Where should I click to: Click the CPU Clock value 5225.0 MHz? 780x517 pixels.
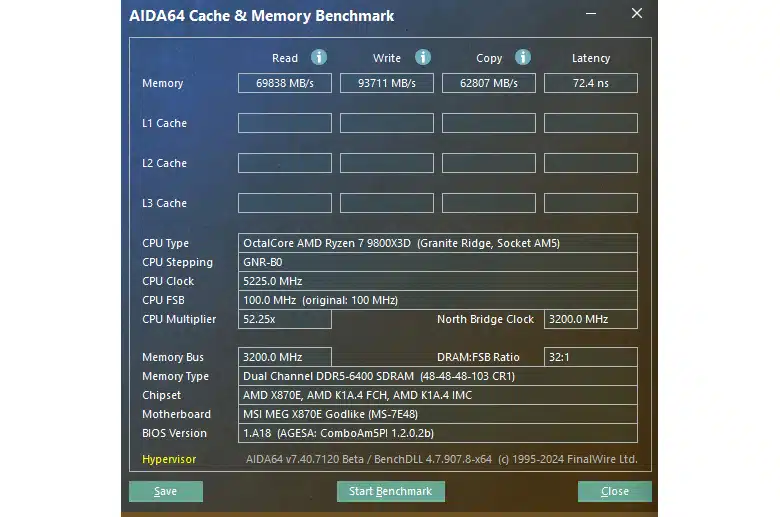point(438,281)
